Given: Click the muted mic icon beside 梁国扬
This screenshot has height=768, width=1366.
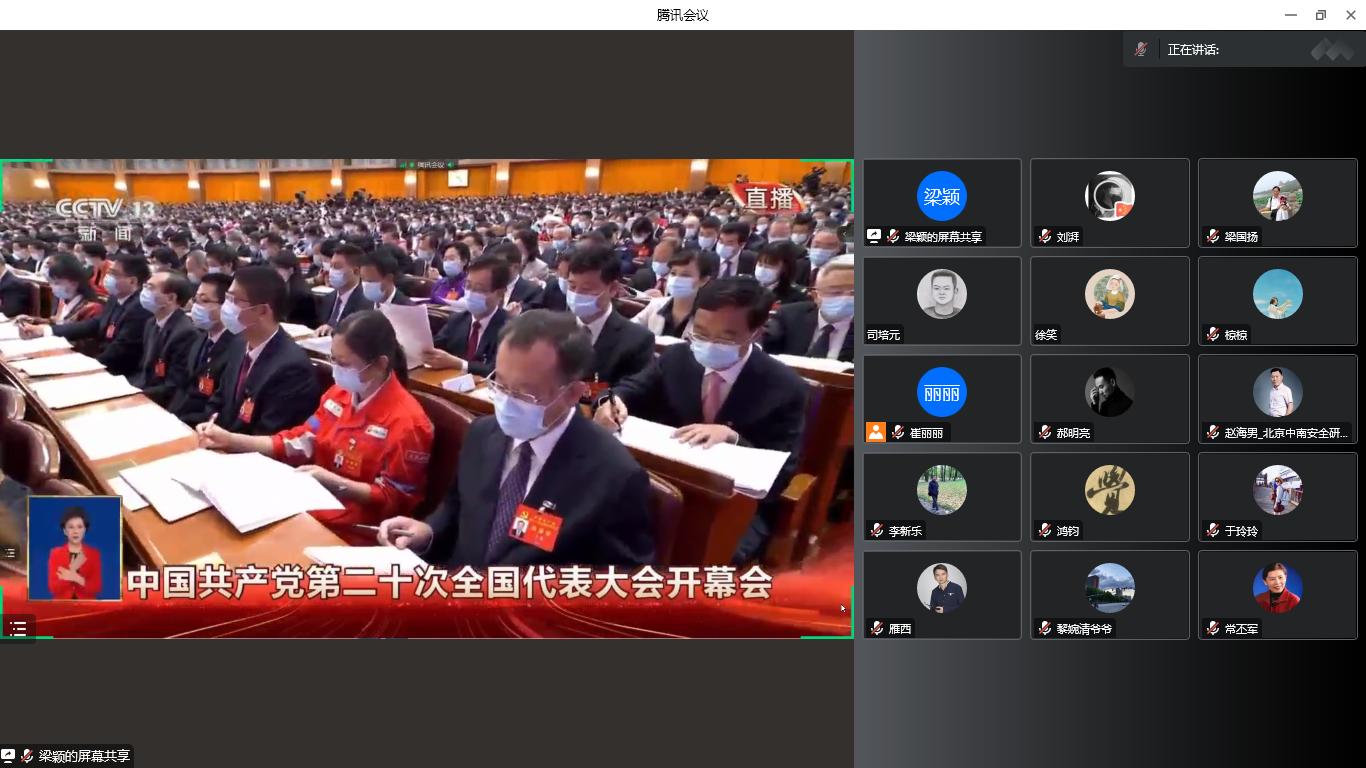Looking at the screenshot, I should coord(1213,237).
